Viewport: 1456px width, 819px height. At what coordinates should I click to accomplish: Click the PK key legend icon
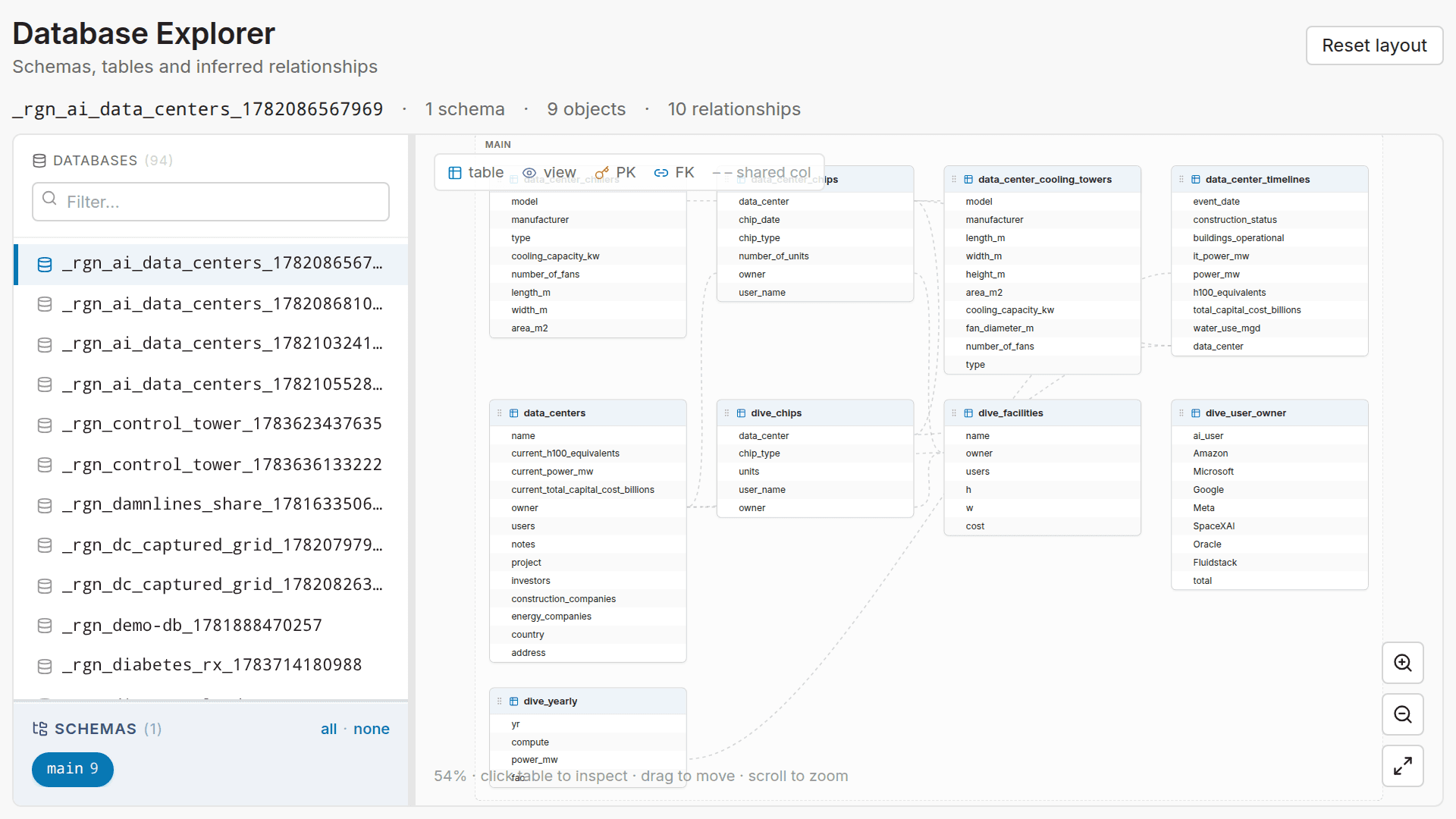point(602,173)
